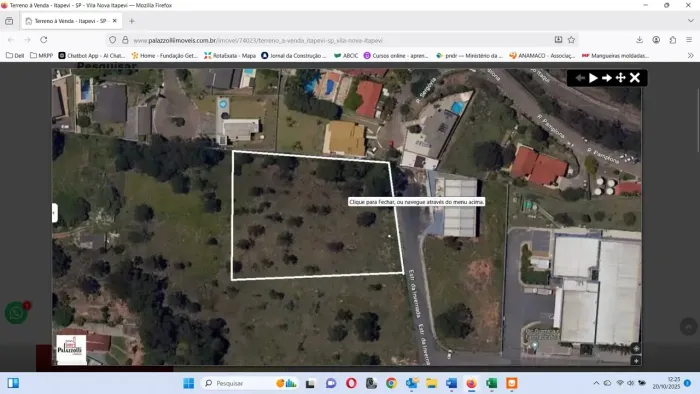Open Cursos online bookmark

point(396,56)
